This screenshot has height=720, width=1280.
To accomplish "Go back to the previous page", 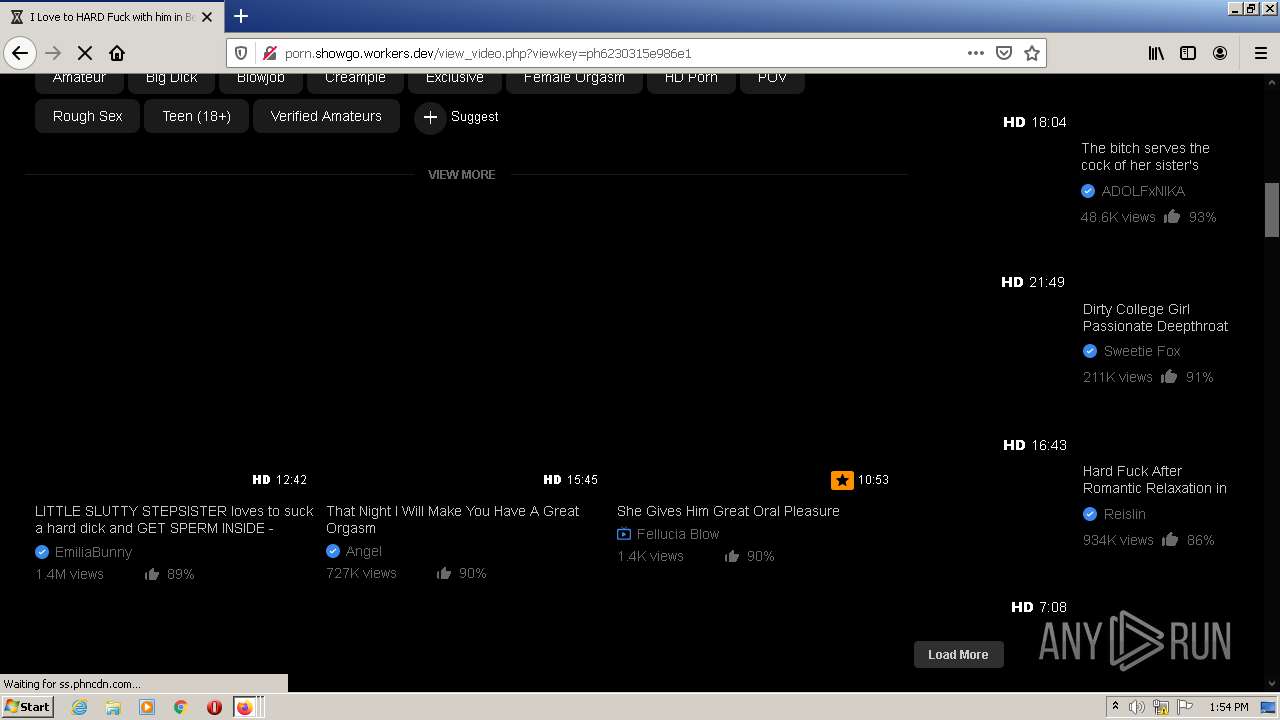I will click(20, 53).
